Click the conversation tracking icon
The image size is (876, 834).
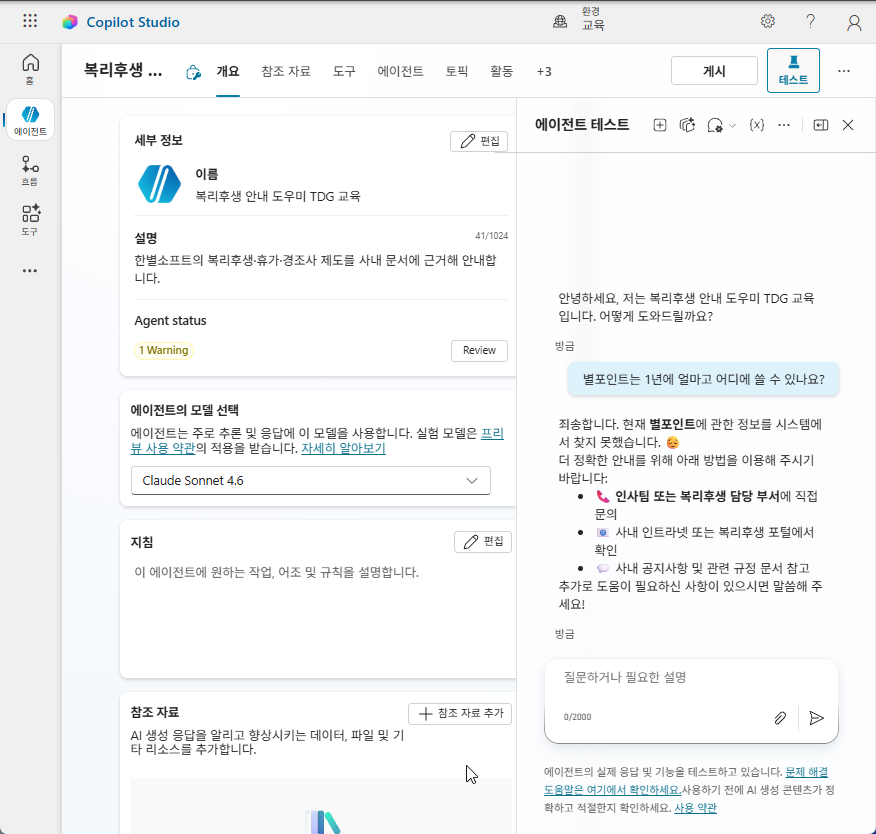(715, 125)
